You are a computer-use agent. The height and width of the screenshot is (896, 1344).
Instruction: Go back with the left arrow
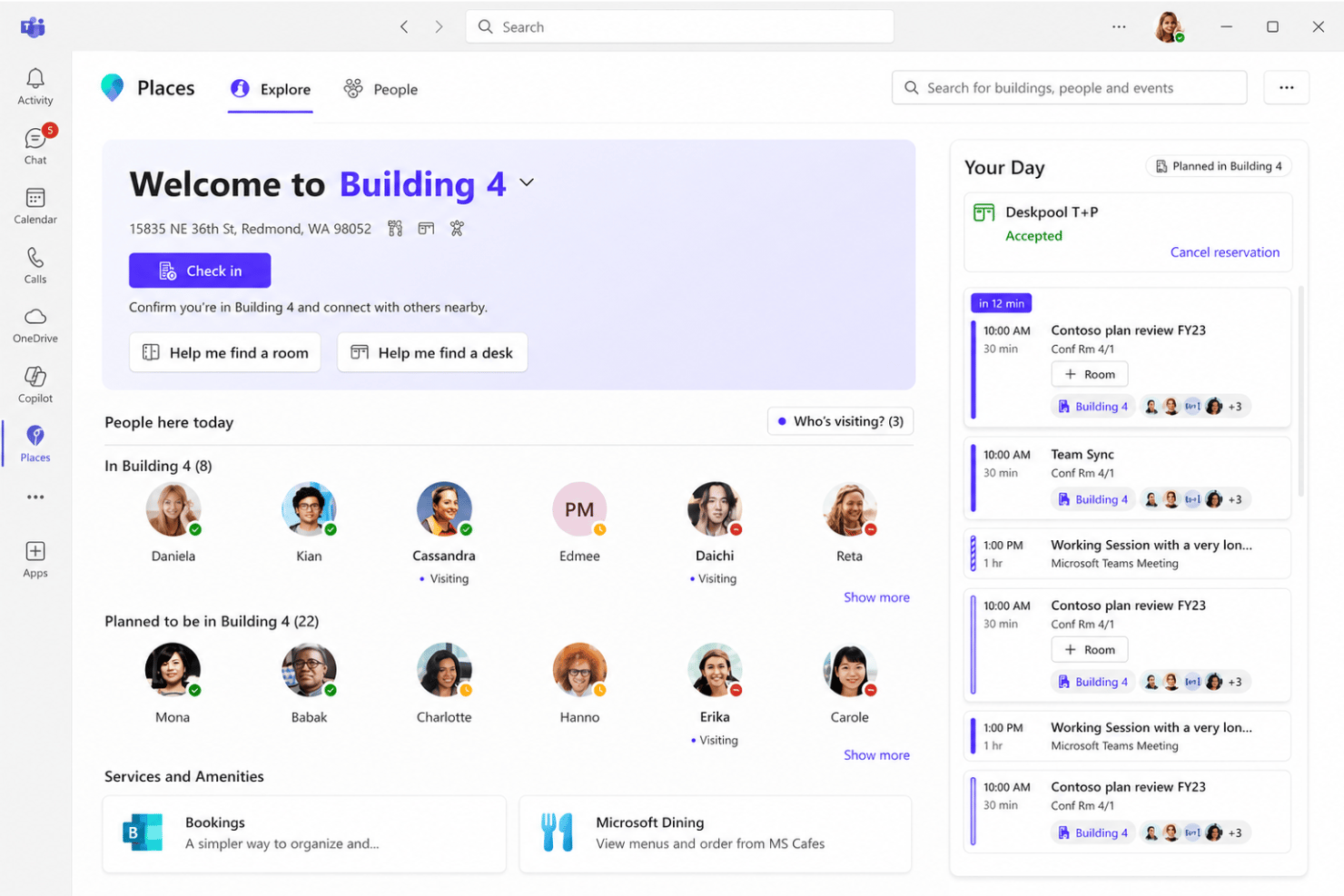pos(404,27)
